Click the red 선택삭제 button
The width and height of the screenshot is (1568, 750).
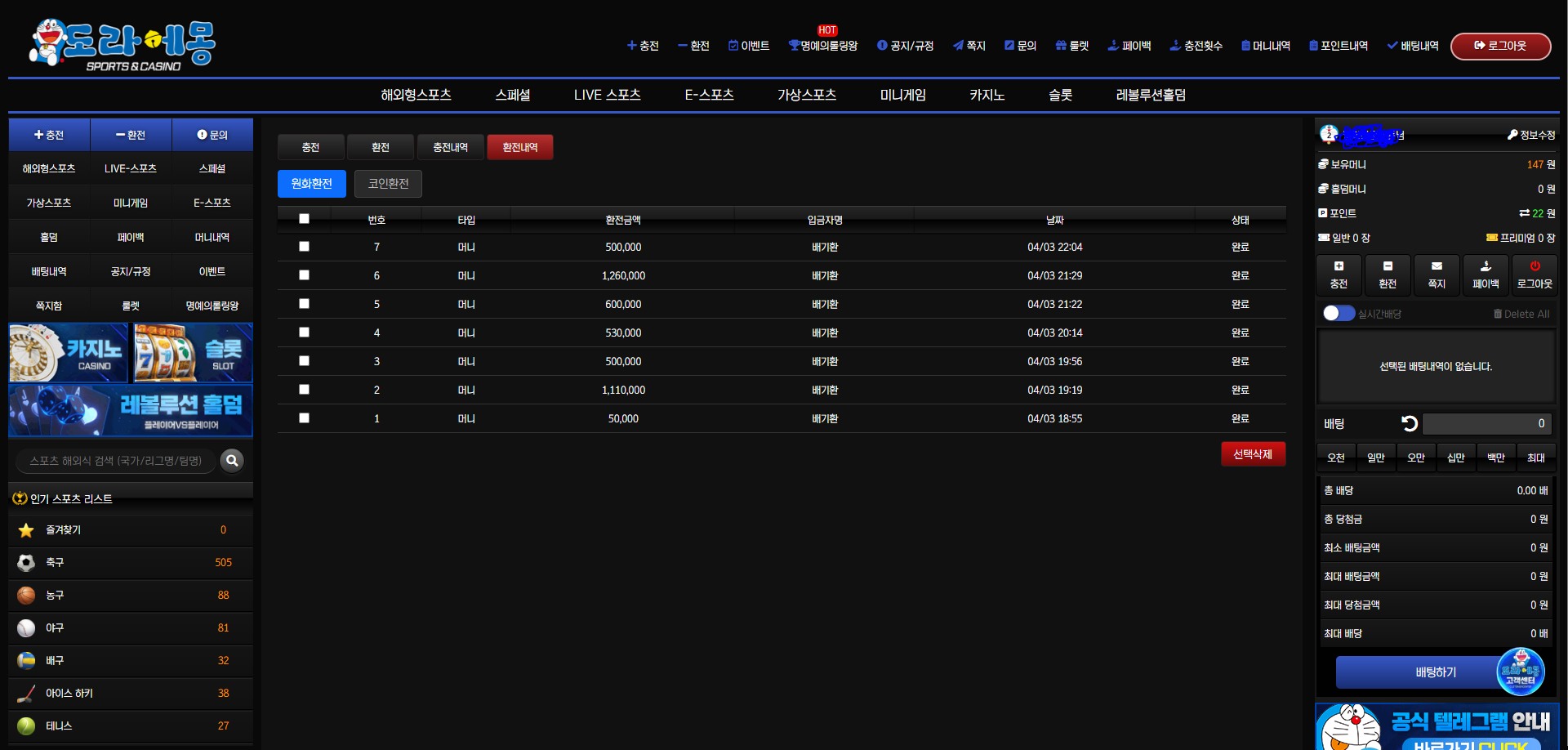pyautogui.click(x=1252, y=454)
